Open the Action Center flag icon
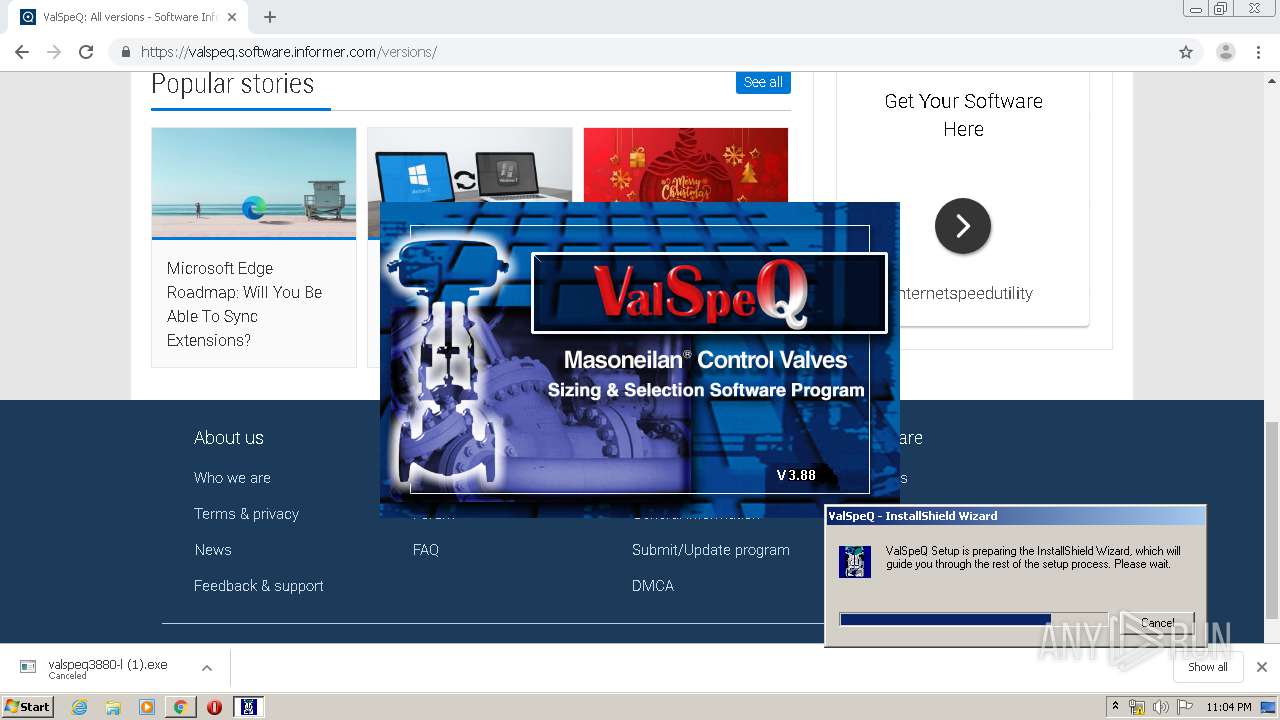This screenshot has width=1280, height=720. point(1183,707)
